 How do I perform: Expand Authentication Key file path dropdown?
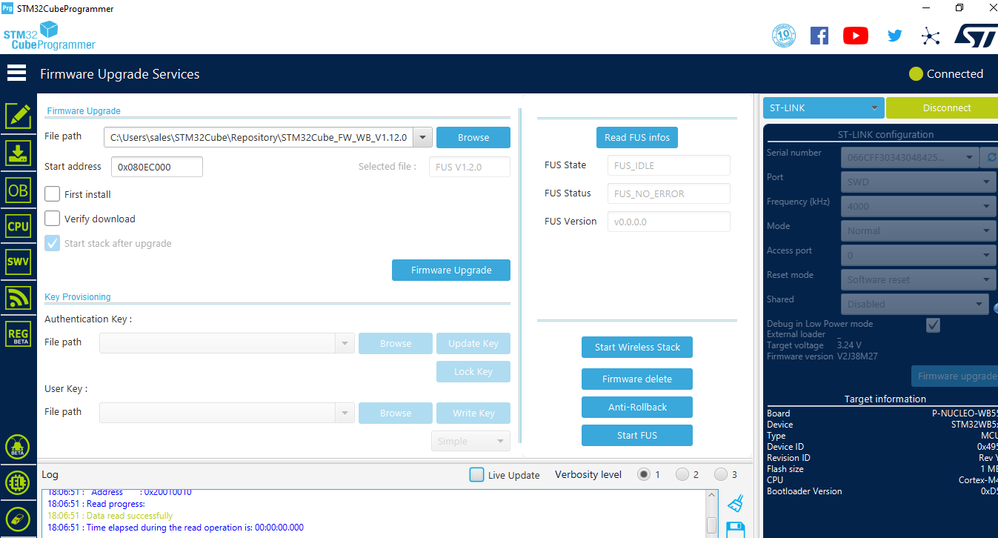(344, 343)
